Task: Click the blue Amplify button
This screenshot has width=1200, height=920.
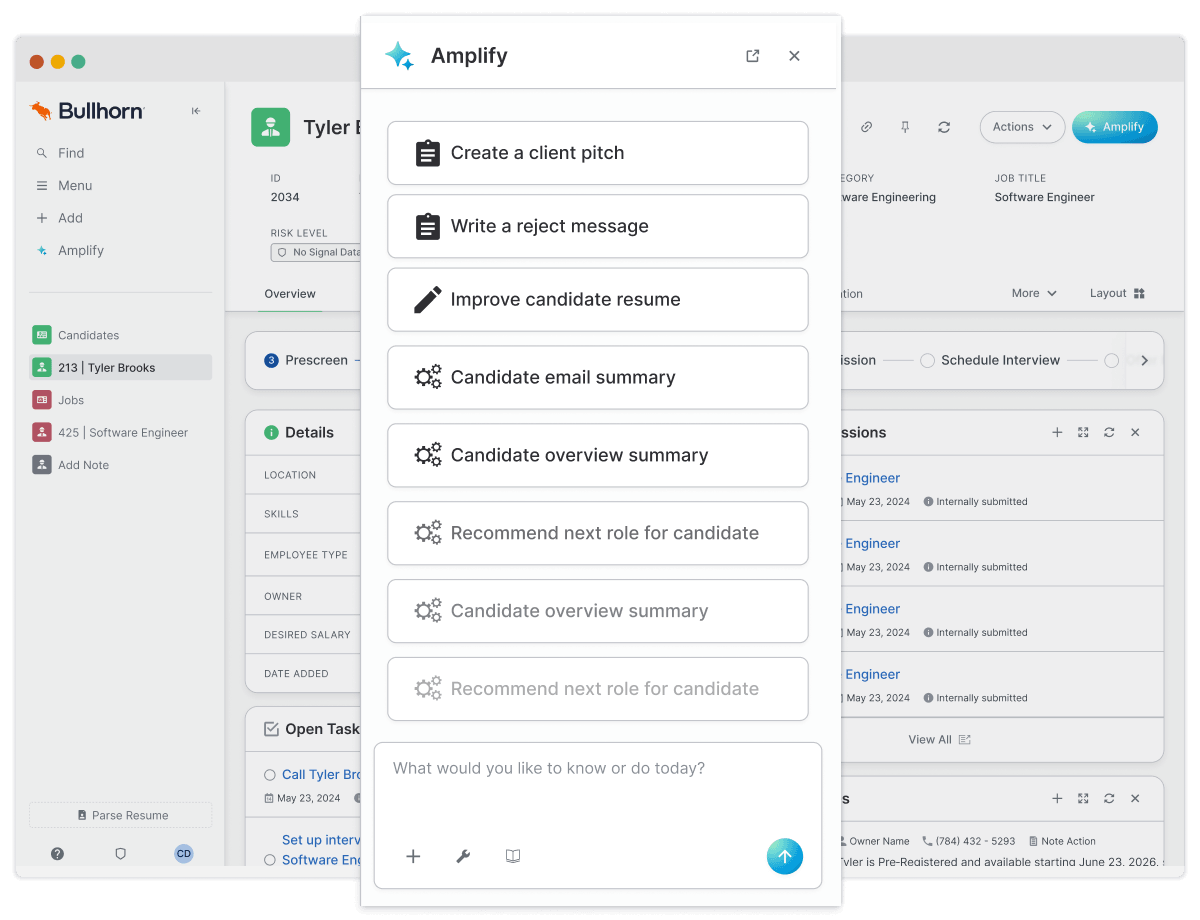Action: click(1115, 127)
